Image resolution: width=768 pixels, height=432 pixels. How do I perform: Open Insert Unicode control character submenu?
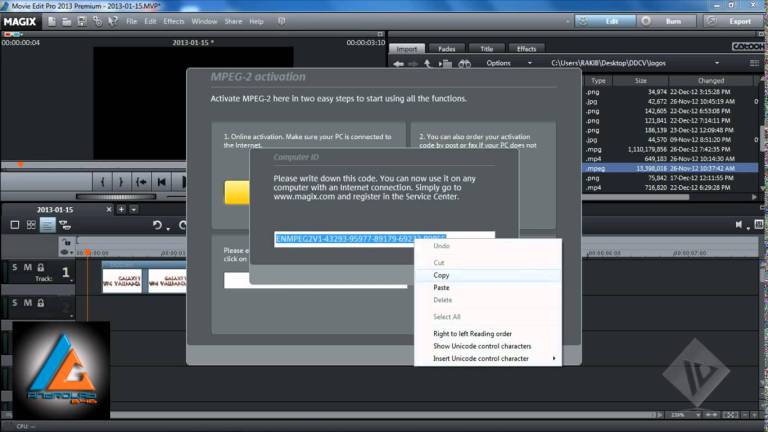(488, 359)
